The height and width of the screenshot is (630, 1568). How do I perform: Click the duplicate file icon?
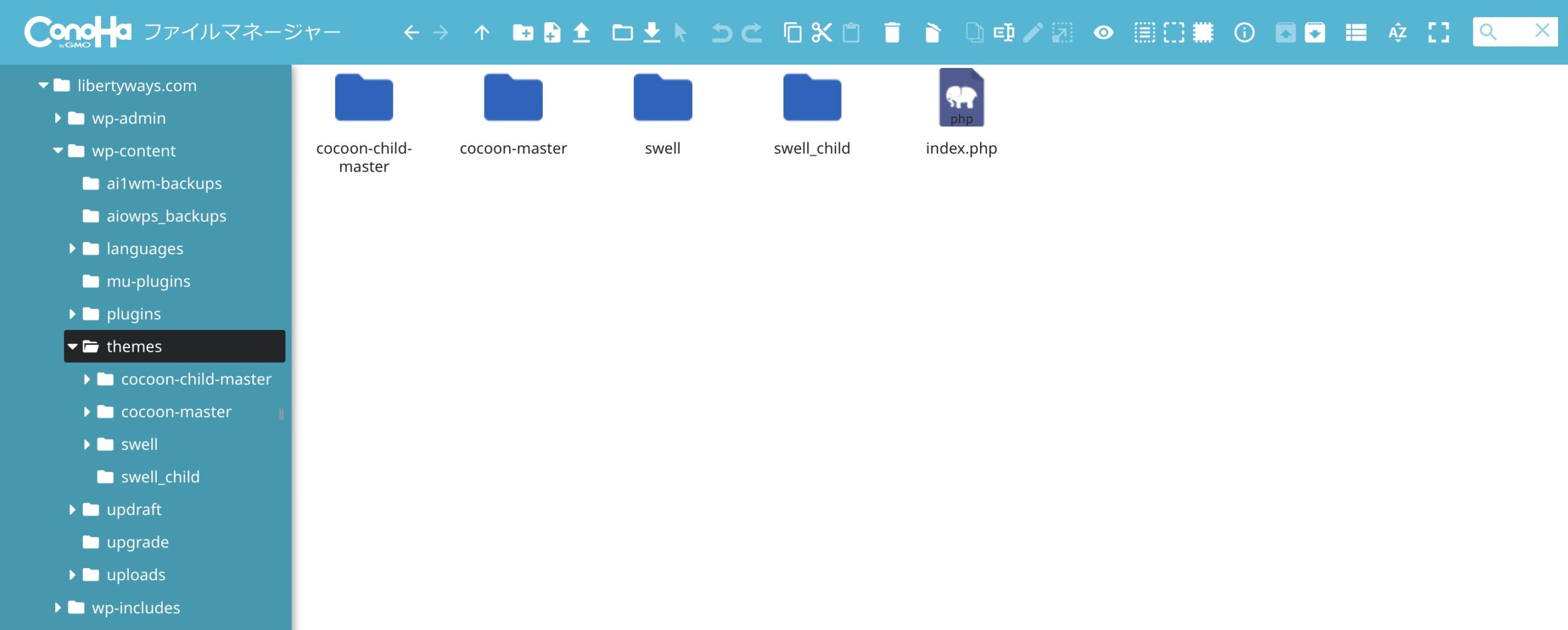[974, 32]
